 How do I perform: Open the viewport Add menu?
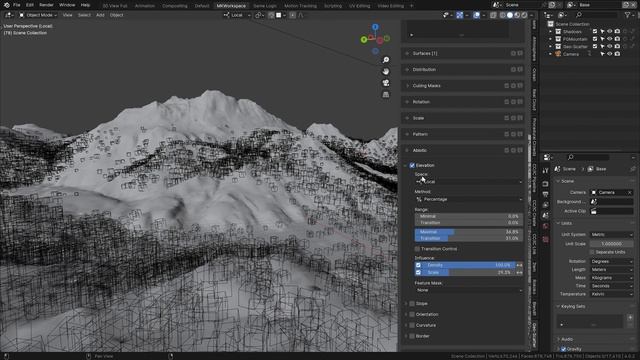pyautogui.click(x=100, y=15)
